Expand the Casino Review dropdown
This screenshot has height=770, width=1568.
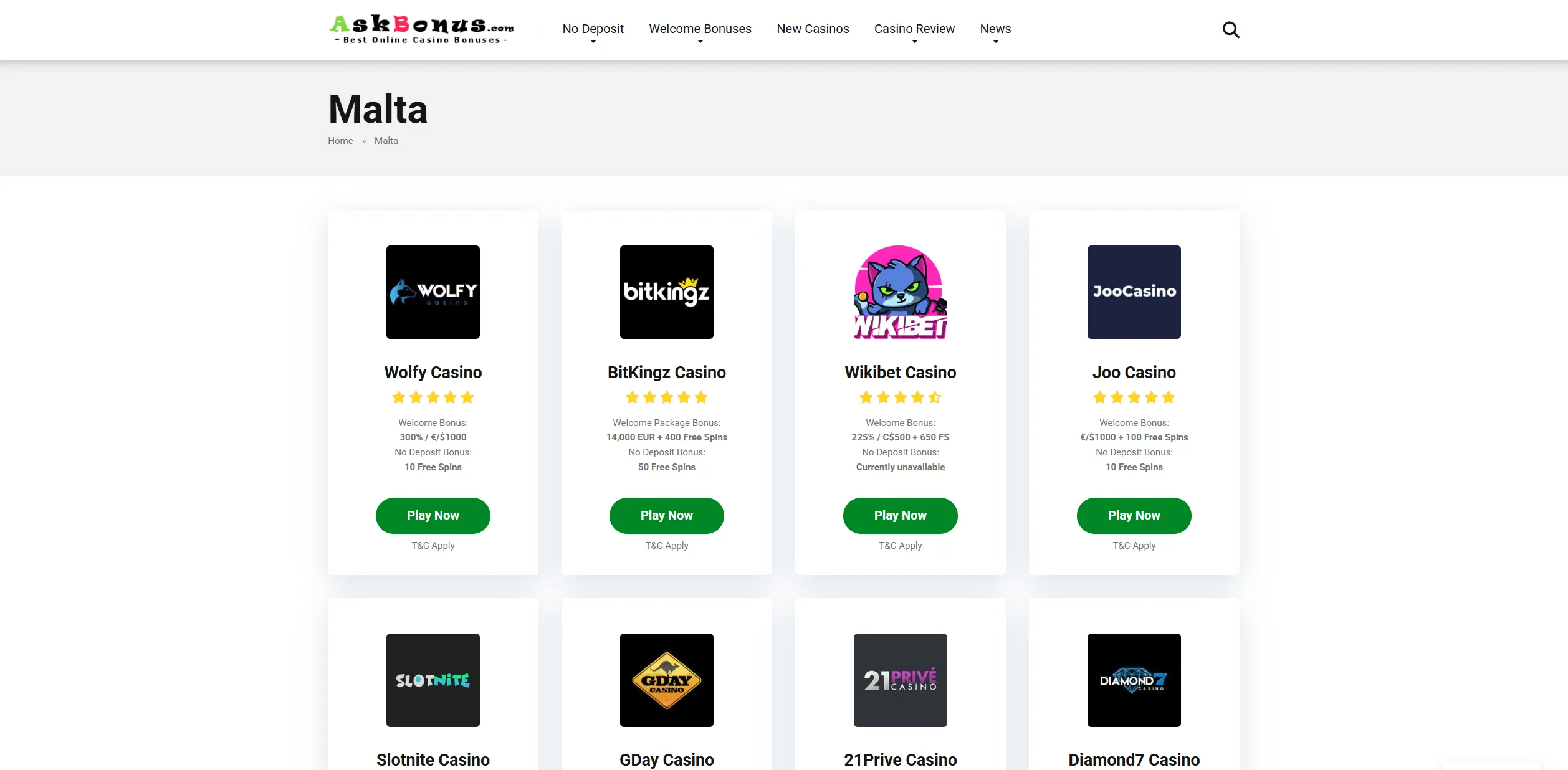click(914, 29)
